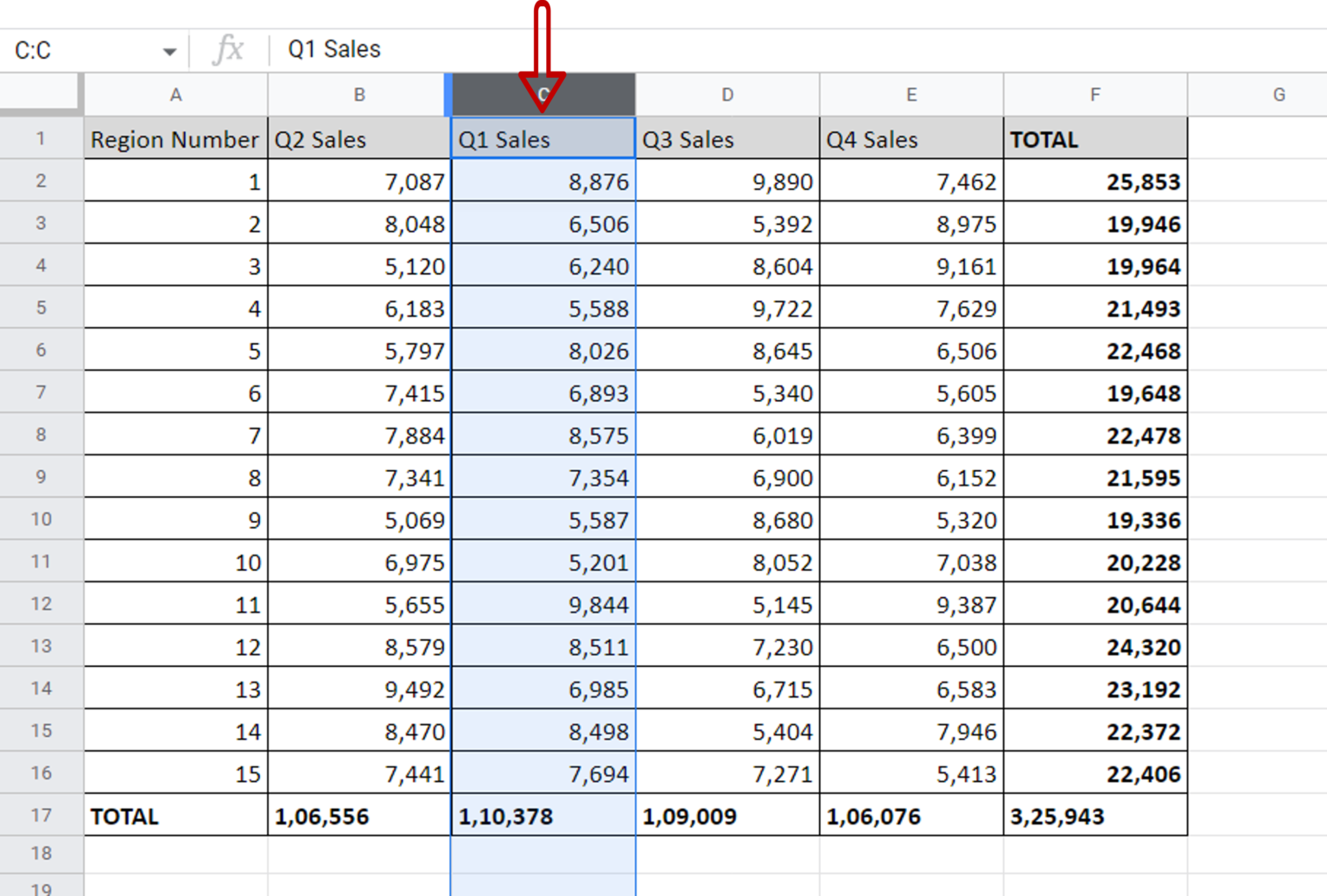Image resolution: width=1327 pixels, height=896 pixels.
Task: Select column A header
Action: [x=175, y=95]
